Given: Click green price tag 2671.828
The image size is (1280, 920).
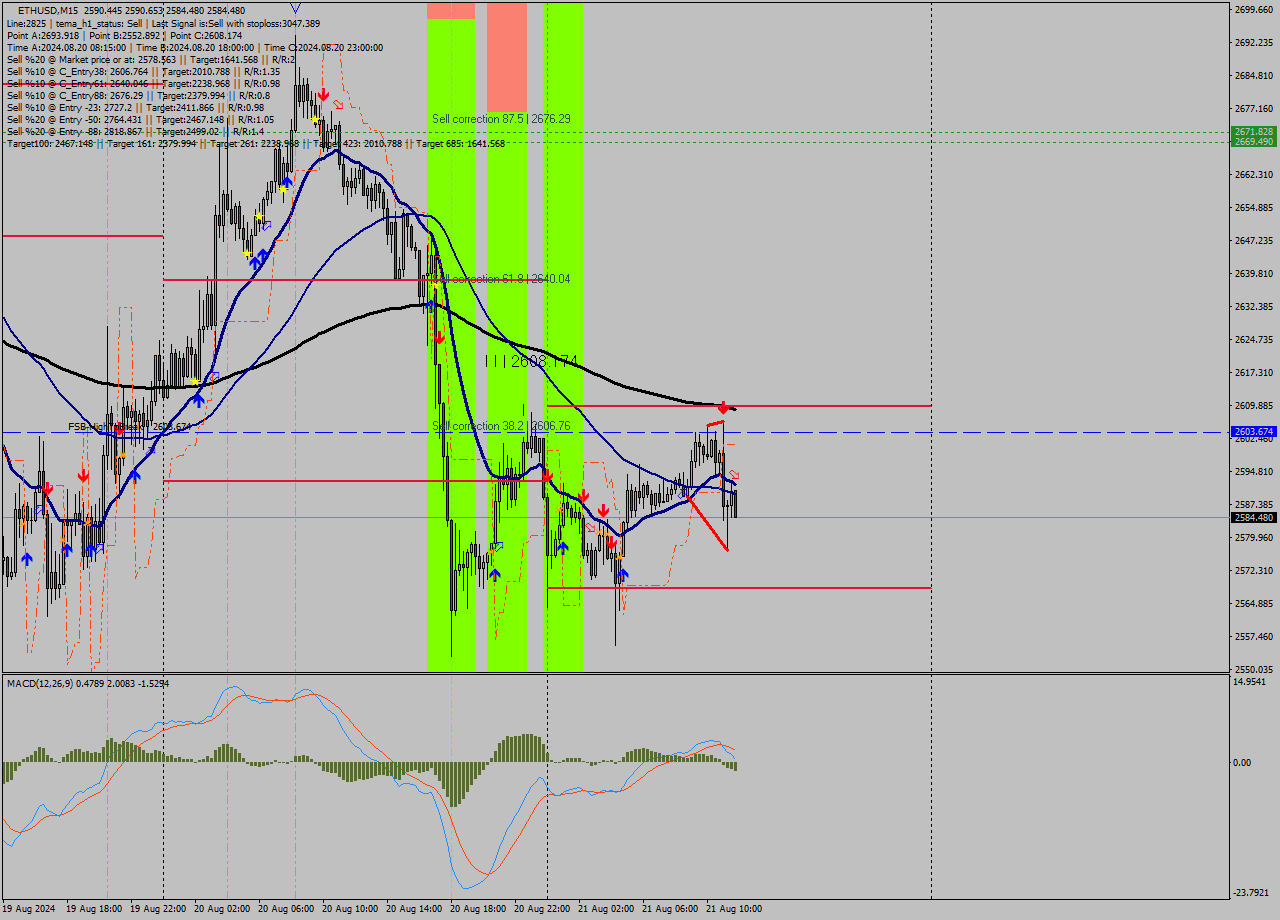Looking at the screenshot, I should pos(1253,132).
